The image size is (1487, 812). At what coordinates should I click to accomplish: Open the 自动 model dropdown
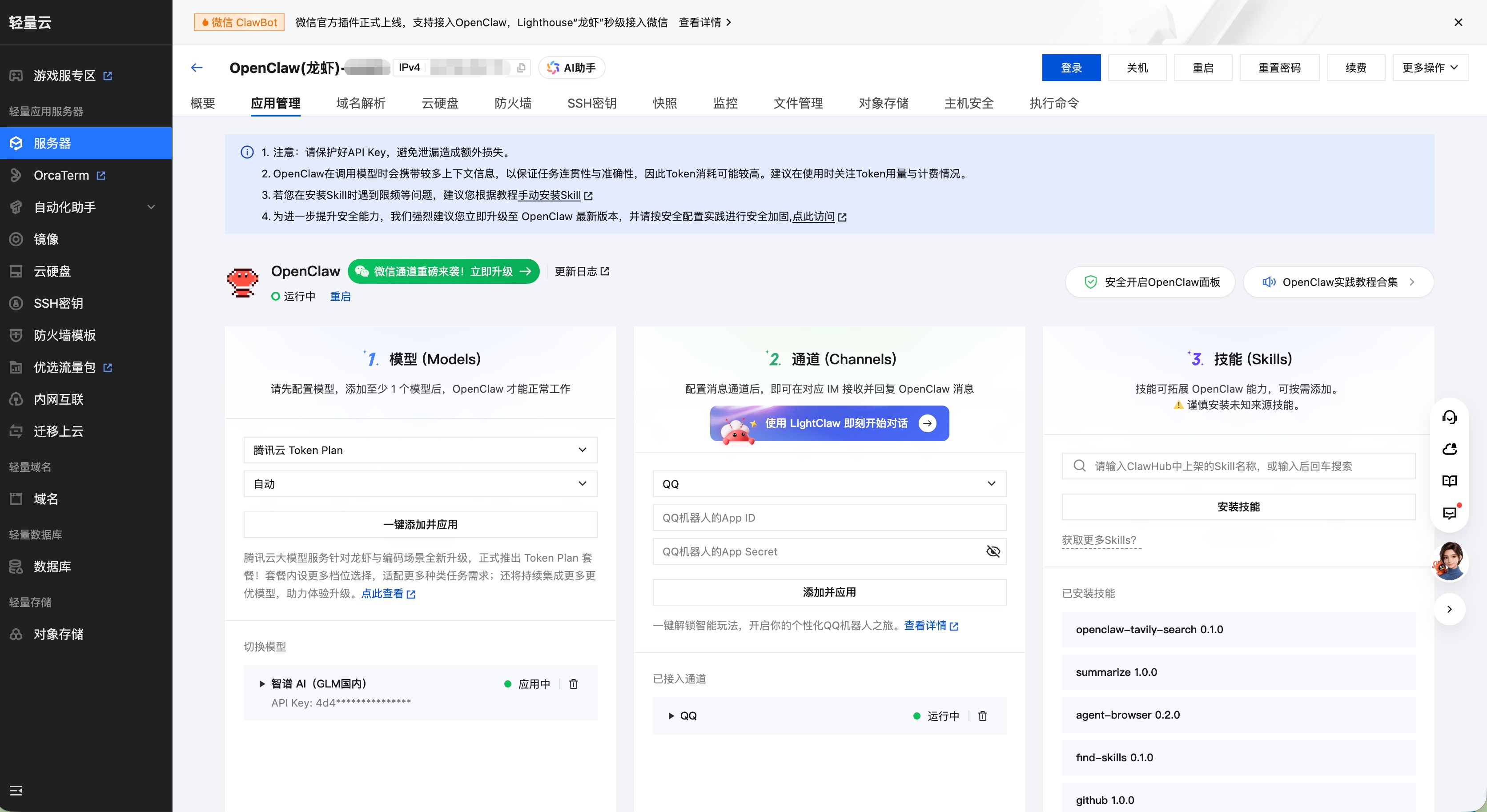420,484
